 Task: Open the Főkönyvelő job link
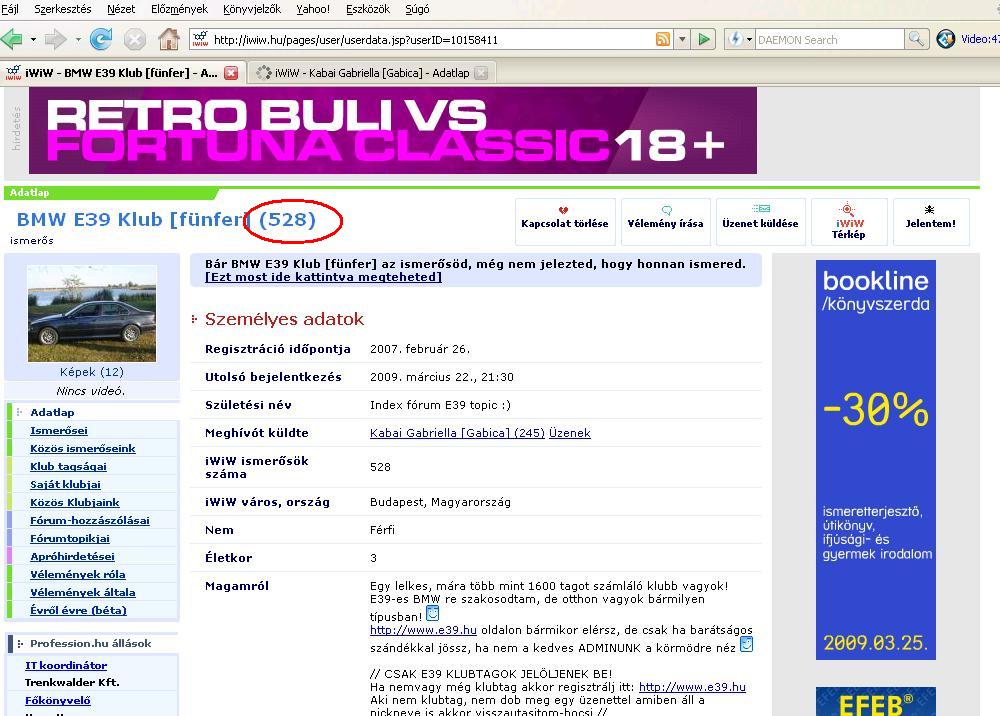(x=57, y=700)
